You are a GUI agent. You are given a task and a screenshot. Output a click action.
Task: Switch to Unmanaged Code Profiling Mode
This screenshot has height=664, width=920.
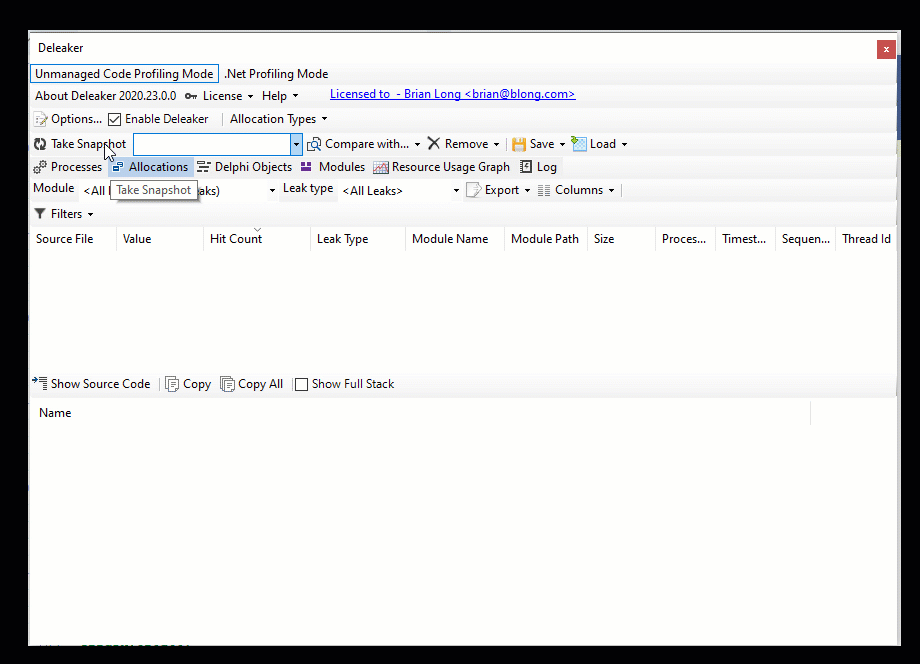[x=124, y=74]
